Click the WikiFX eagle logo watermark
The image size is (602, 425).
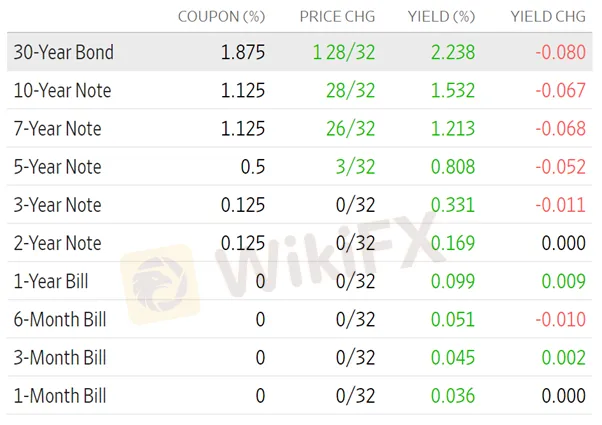pos(160,284)
